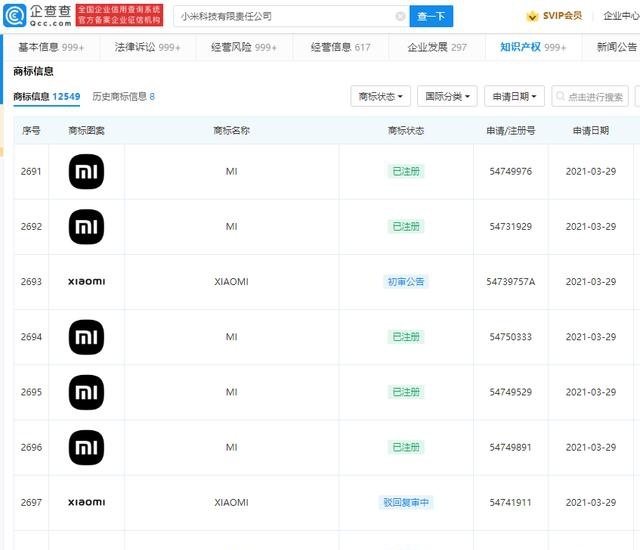Viewport: 640px width, 550px height.
Task: Click the magnifier icon in trademark search
Action: click(x=560, y=96)
